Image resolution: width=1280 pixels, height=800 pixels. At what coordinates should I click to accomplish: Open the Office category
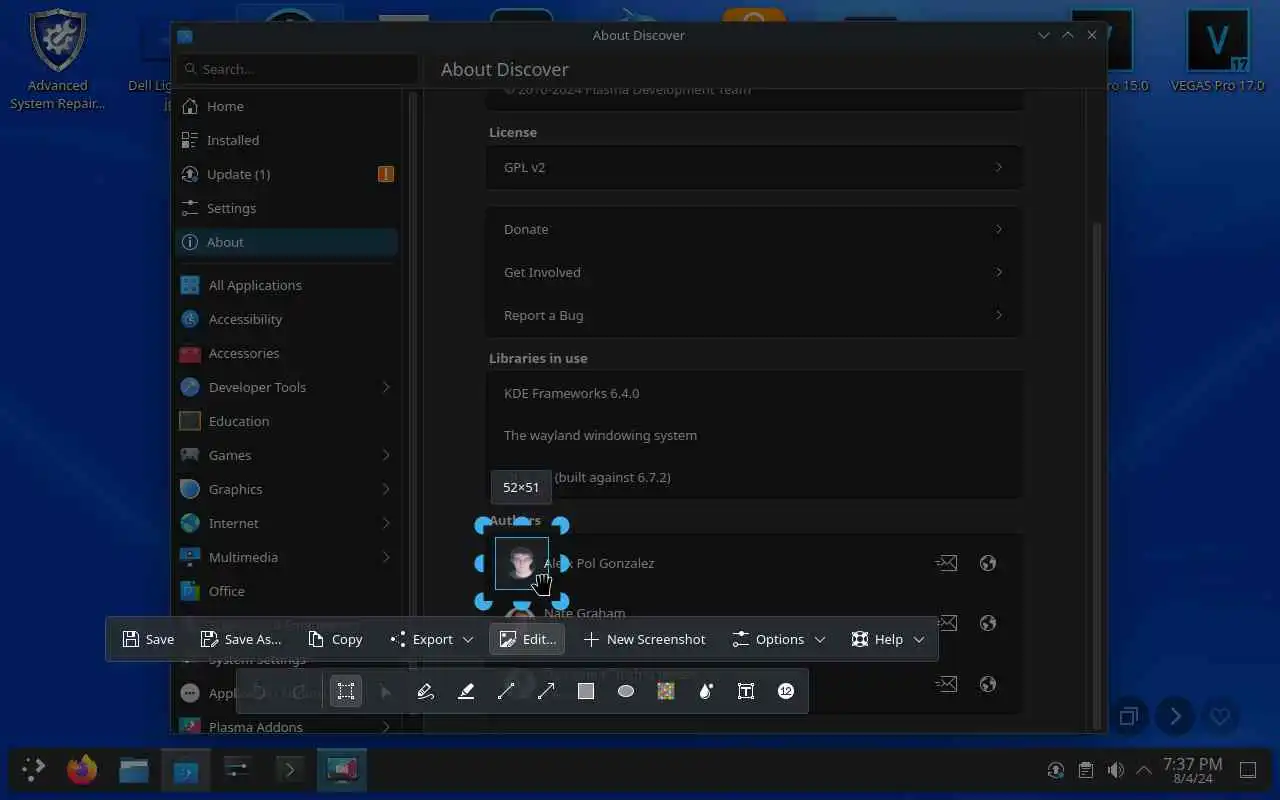[x=286, y=591]
